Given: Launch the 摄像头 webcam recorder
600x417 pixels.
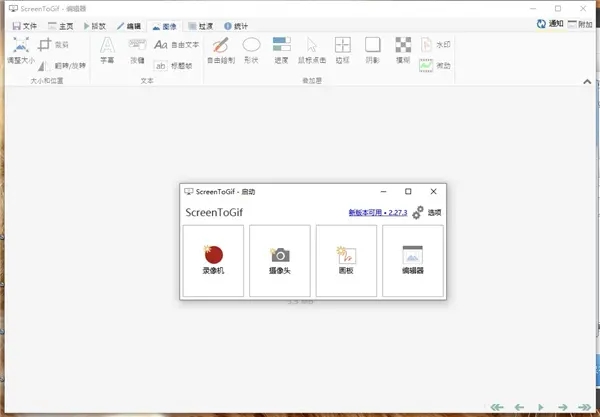Looking at the screenshot, I should pyautogui.click(x=279, y=260).
